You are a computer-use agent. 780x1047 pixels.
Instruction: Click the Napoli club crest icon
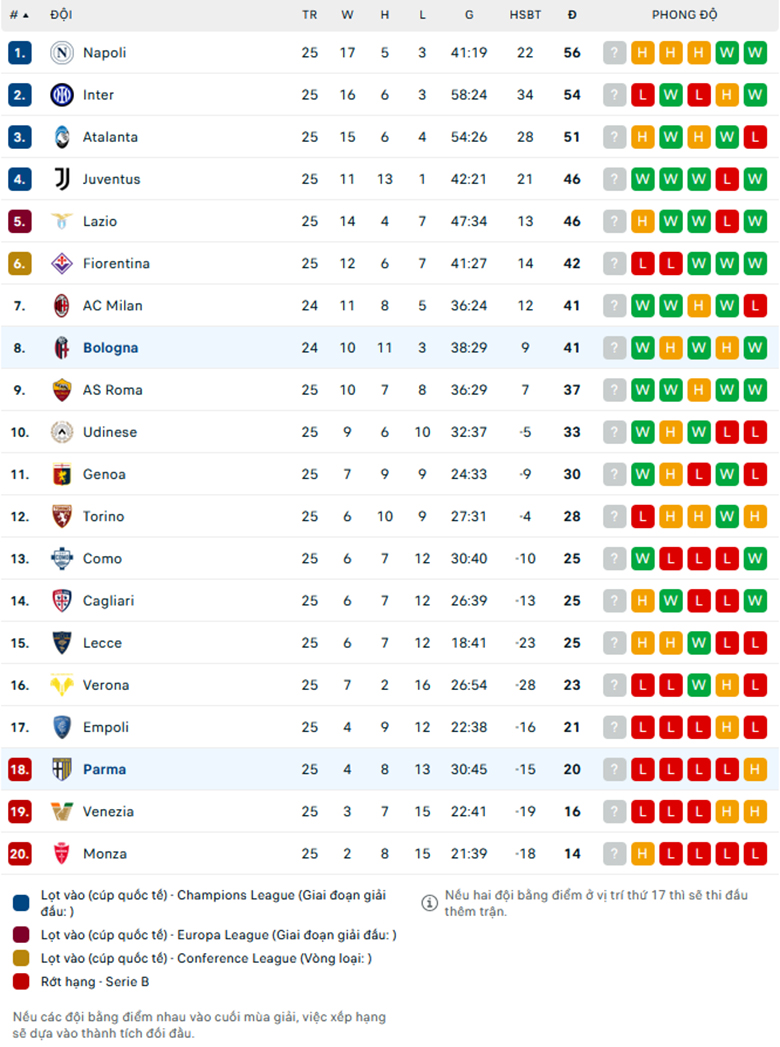pos(61,53)
